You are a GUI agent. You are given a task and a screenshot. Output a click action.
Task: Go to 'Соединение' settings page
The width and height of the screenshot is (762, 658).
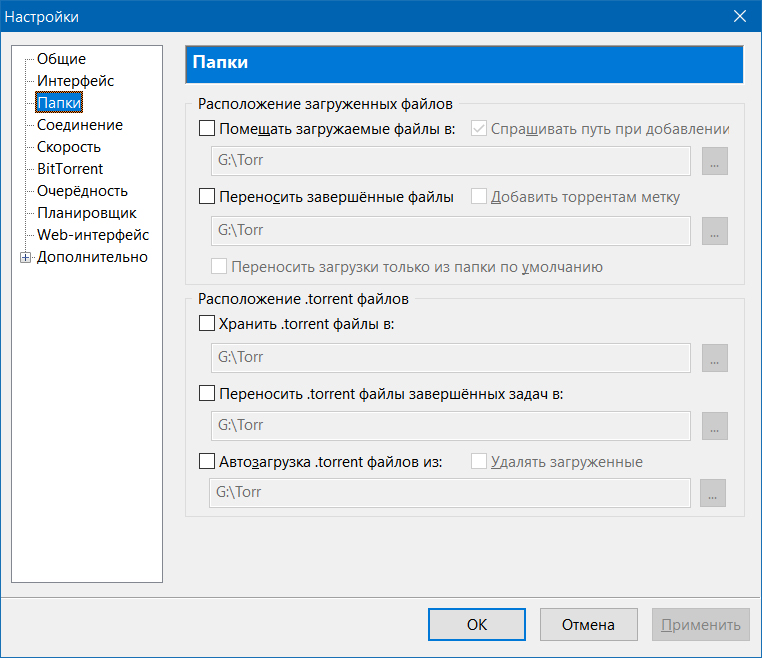click(x=80, y=125)
